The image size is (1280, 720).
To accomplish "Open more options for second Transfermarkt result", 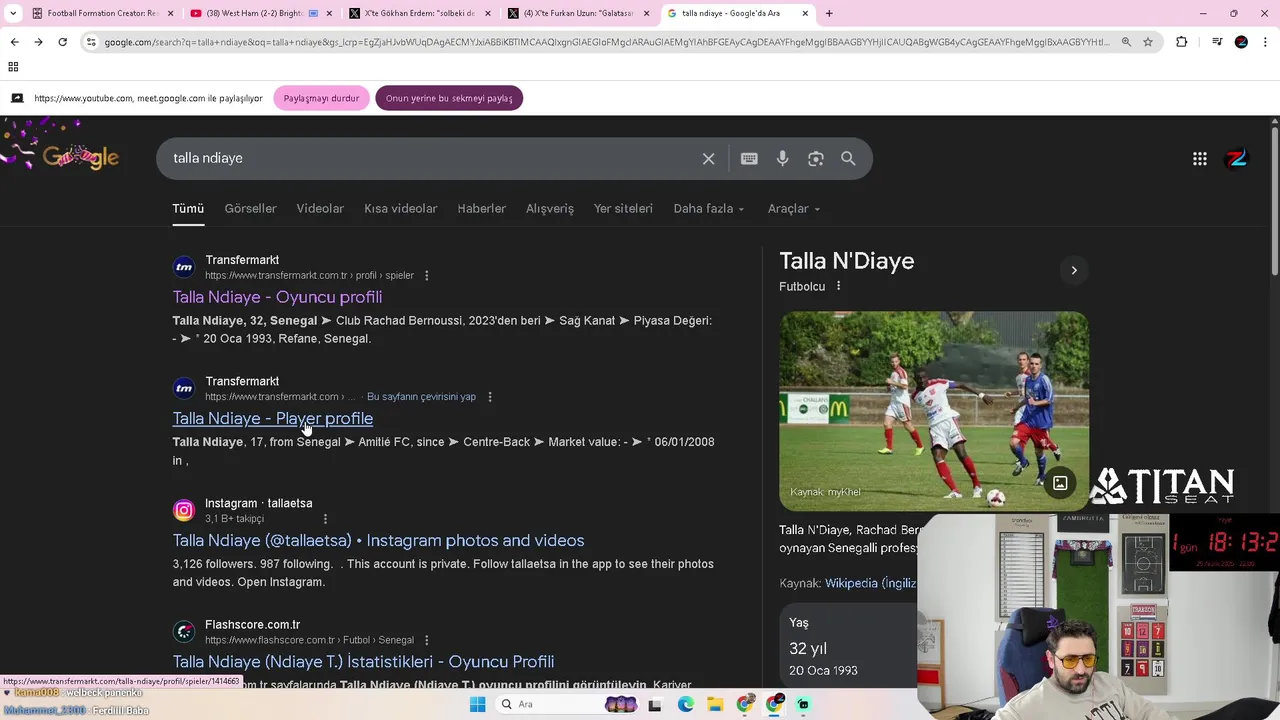I will (489, 397).
